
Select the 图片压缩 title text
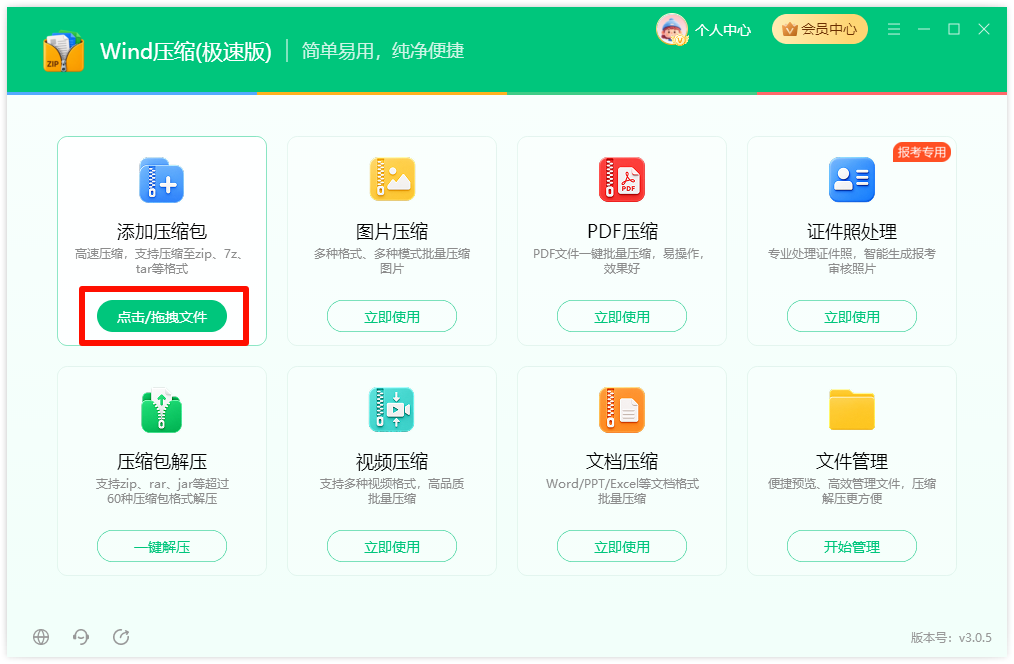click(392, 231)
